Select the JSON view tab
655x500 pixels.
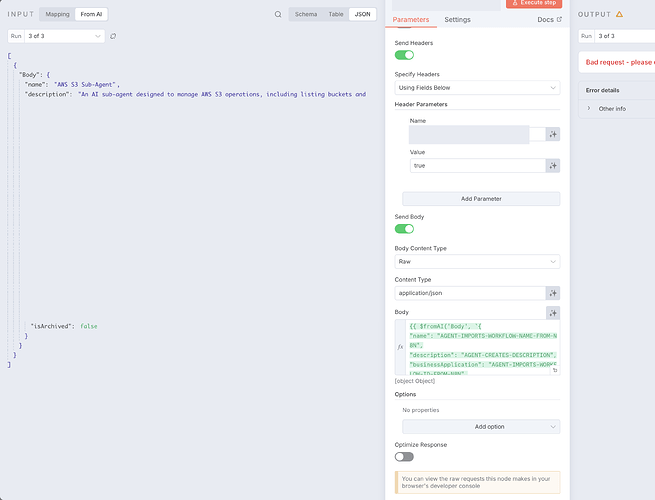362,14
